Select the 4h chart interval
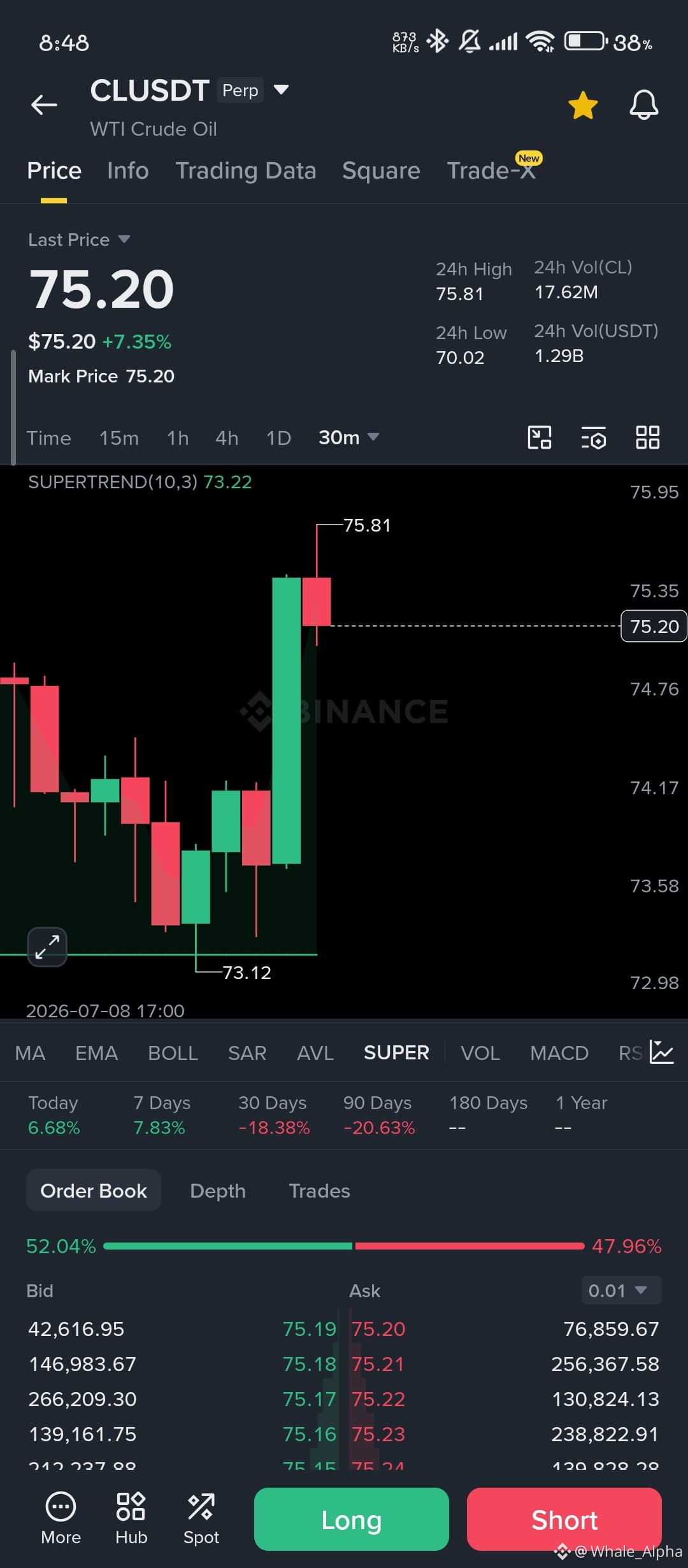This screenshot has height=1568, width=688. (227, 438)
